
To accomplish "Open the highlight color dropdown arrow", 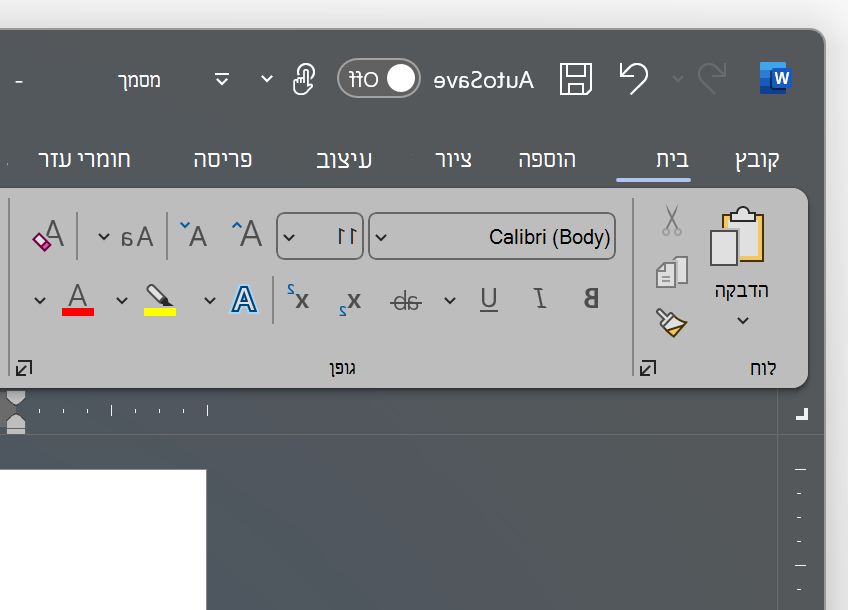I will [x=122, y=300].
